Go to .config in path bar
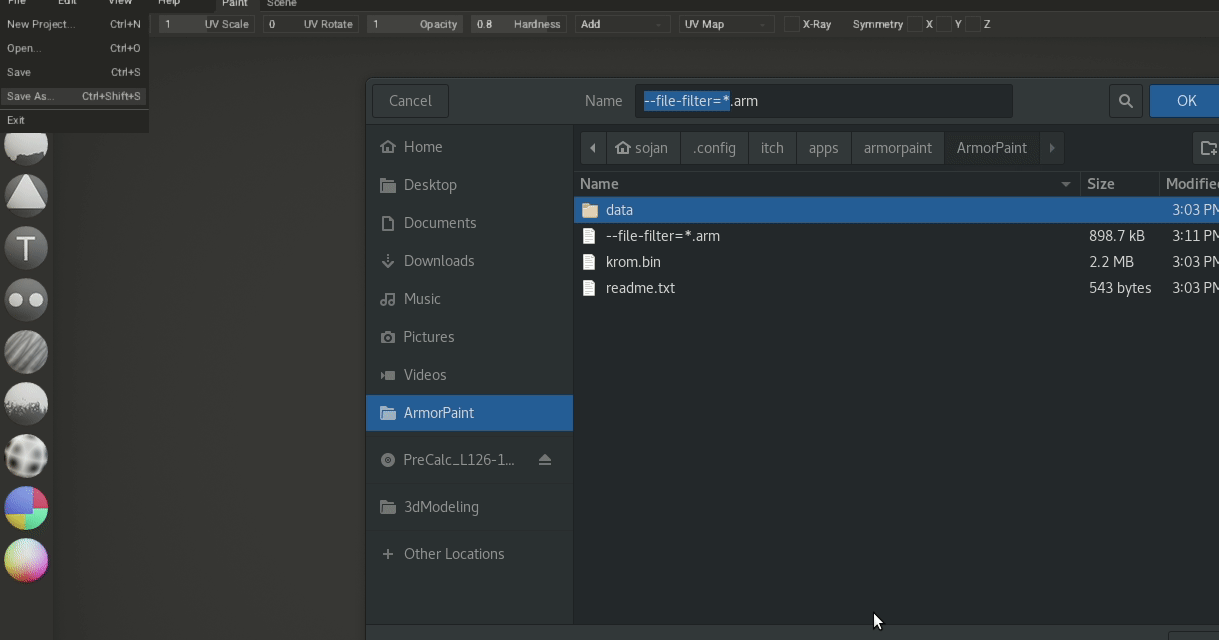The image size is (1219, 640). point(714,148)
